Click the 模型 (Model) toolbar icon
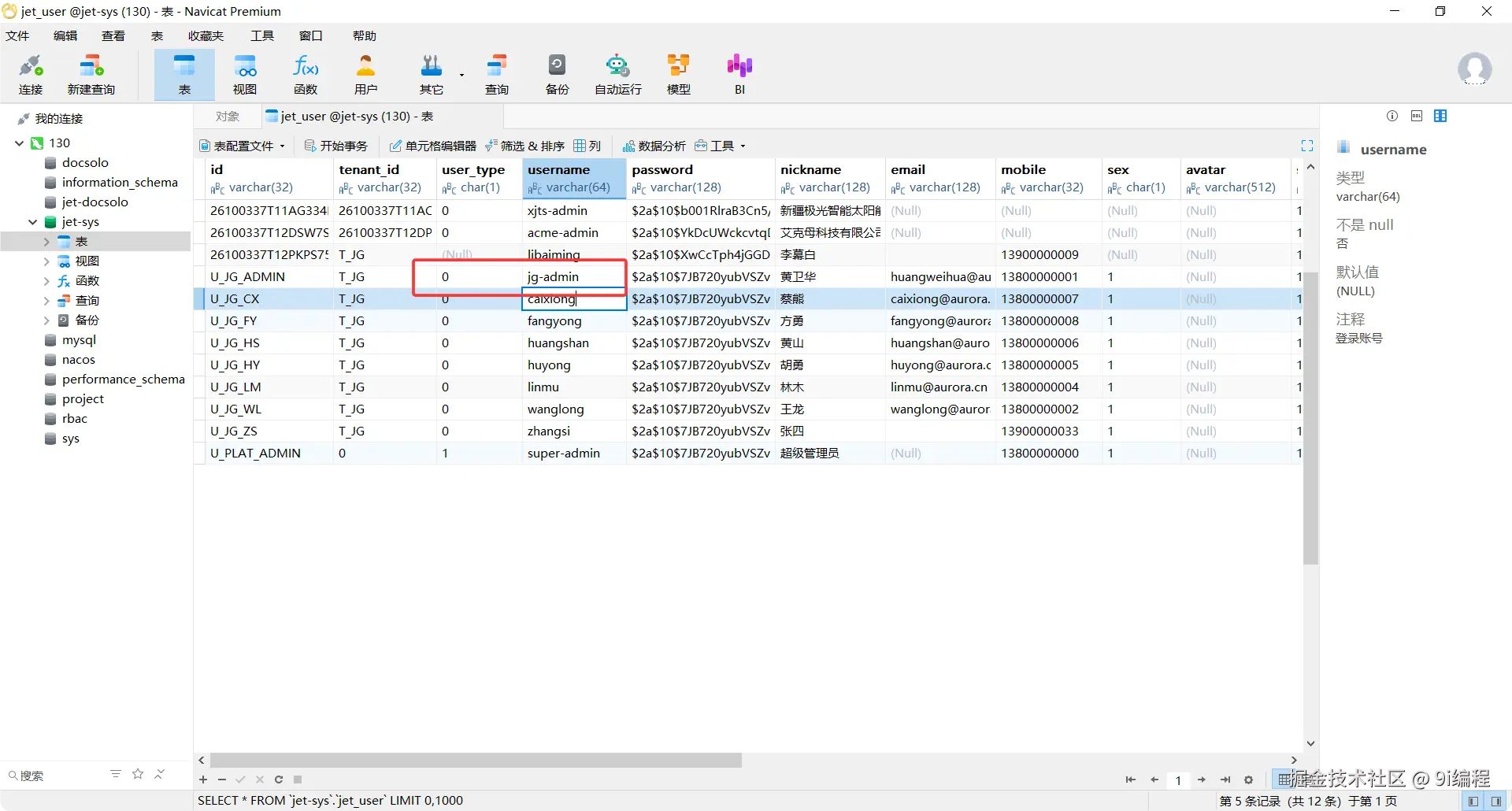This screenshot has width=1512, height=811. (x=679, y=75)
